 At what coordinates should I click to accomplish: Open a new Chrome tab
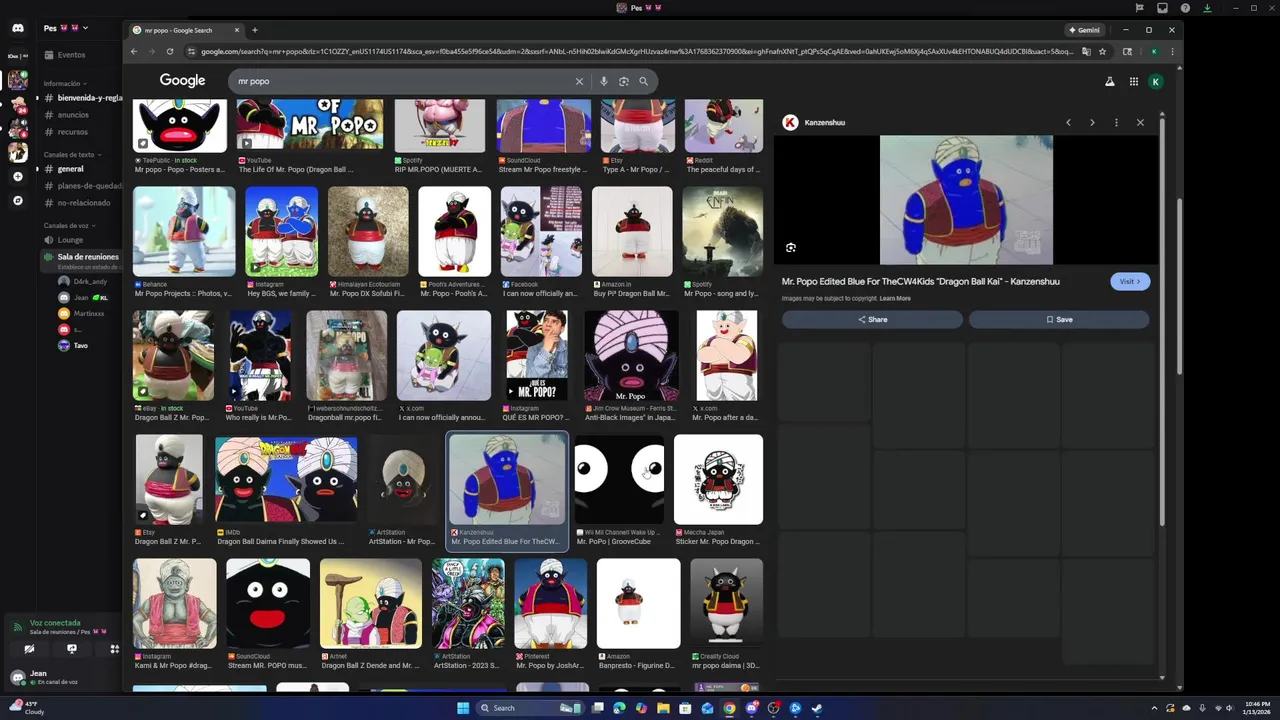coord(255,30)
